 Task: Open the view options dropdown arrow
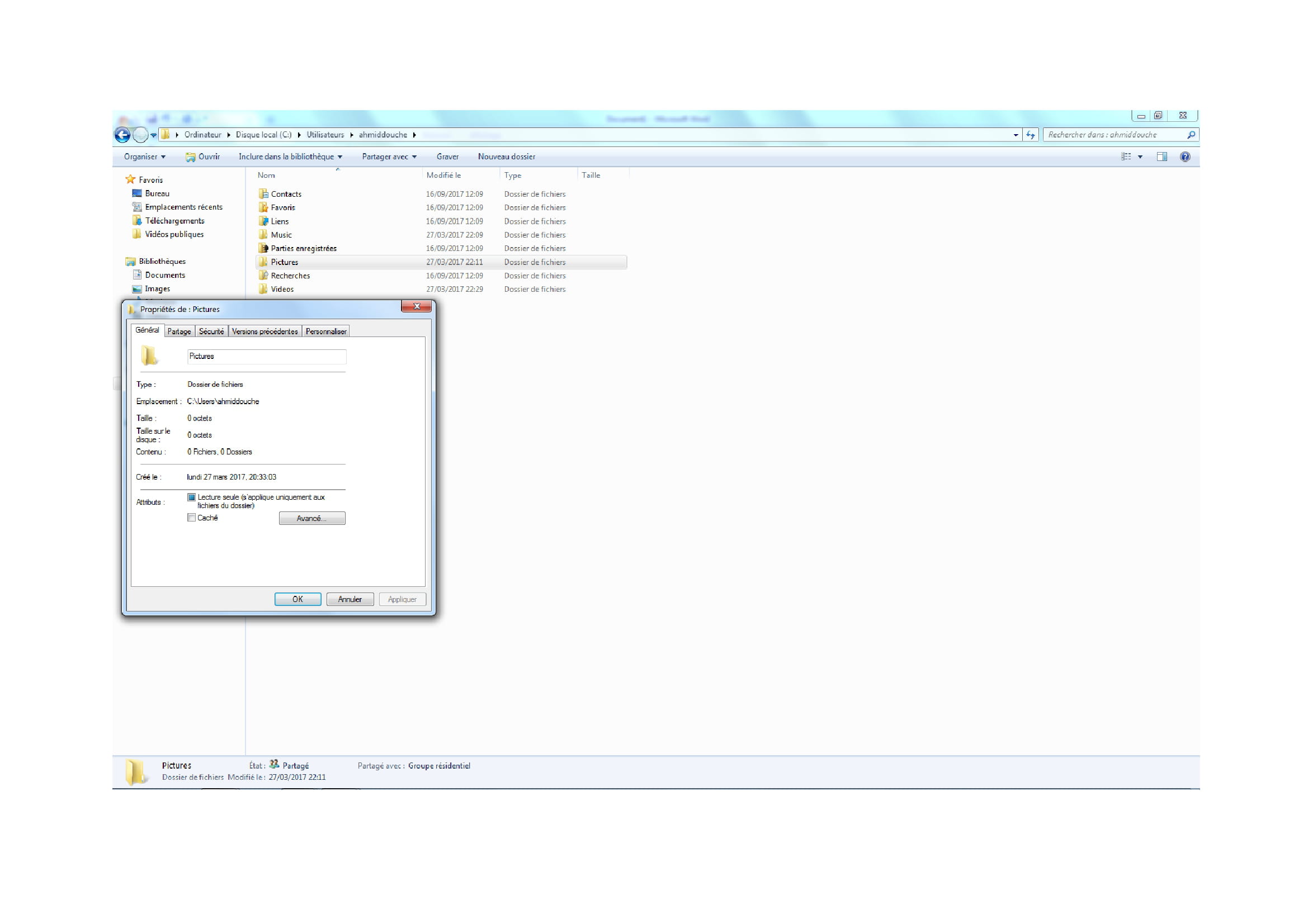pyautogui.click(x=1140, y=157)
